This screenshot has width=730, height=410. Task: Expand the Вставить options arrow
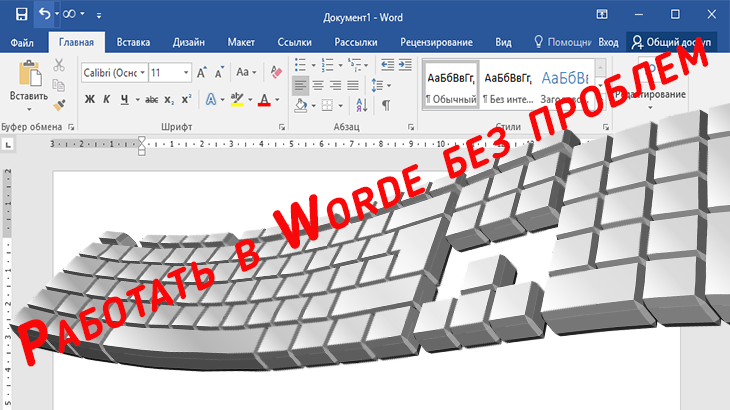point(29,109)
